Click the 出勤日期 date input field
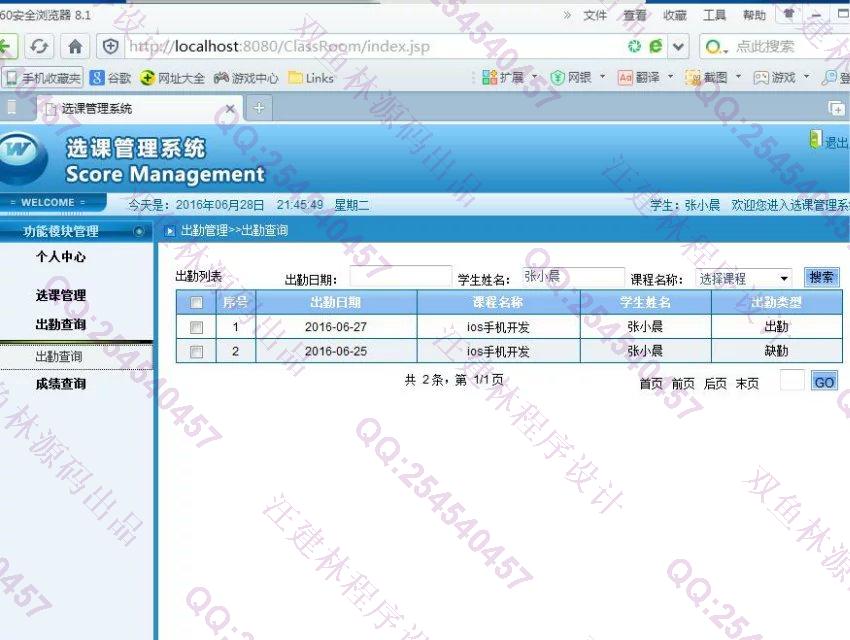The width and height of the screenshot is (850, 640). (x=401, y=276)
